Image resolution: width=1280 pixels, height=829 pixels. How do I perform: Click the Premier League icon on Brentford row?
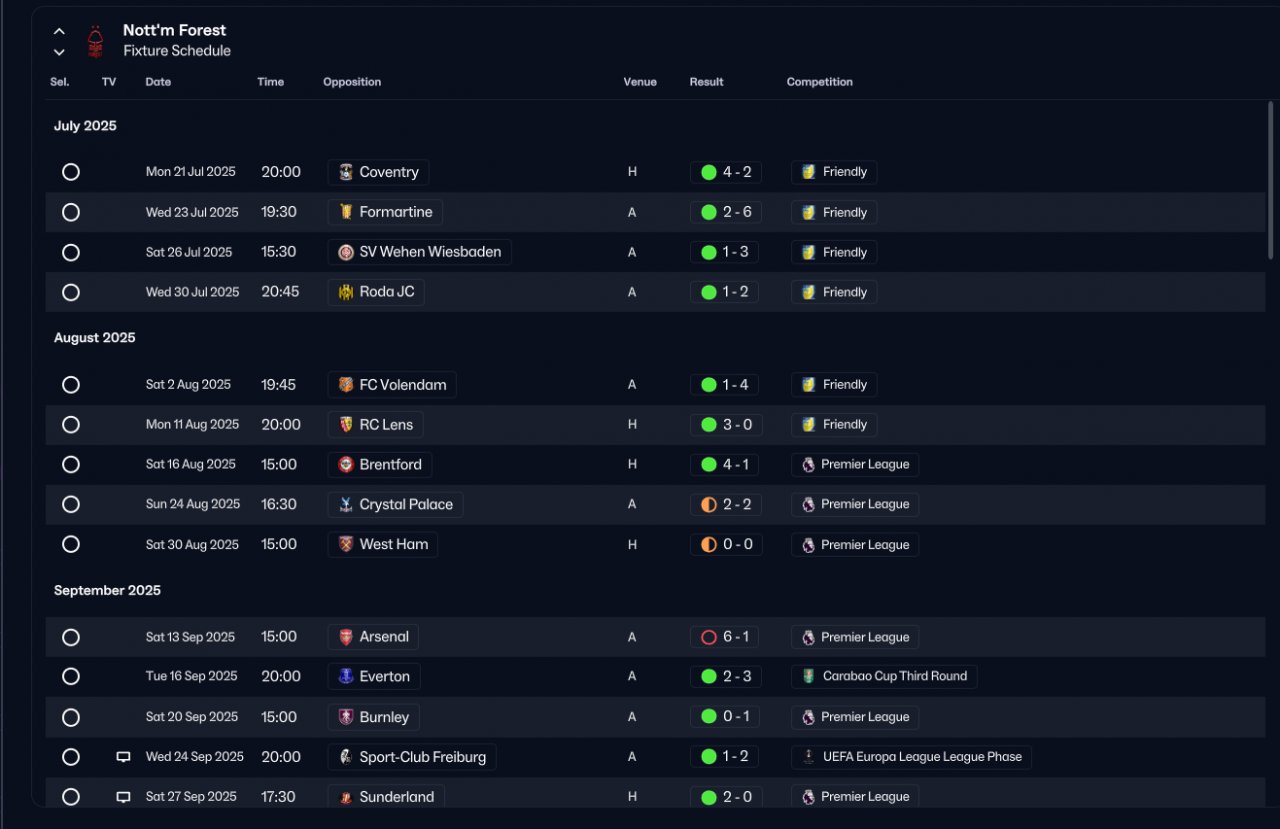[808, 464]
